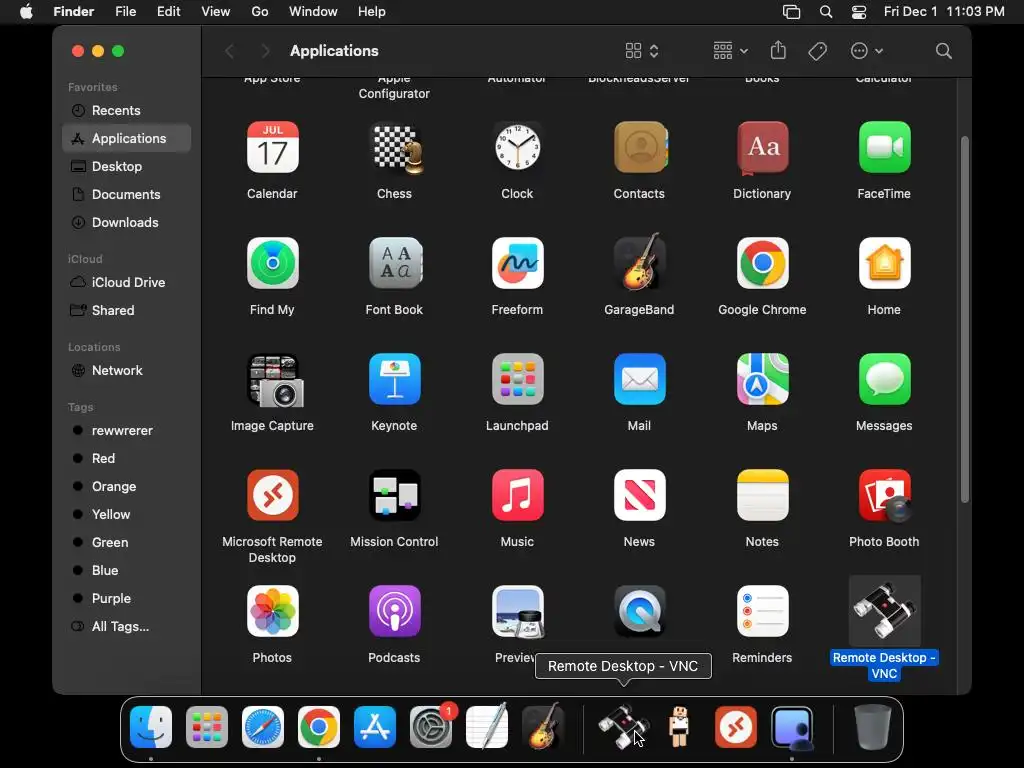Open the Go menu
Viewport: 1024px width, 768px height.
pyautogui.click(x=260, y=12)
